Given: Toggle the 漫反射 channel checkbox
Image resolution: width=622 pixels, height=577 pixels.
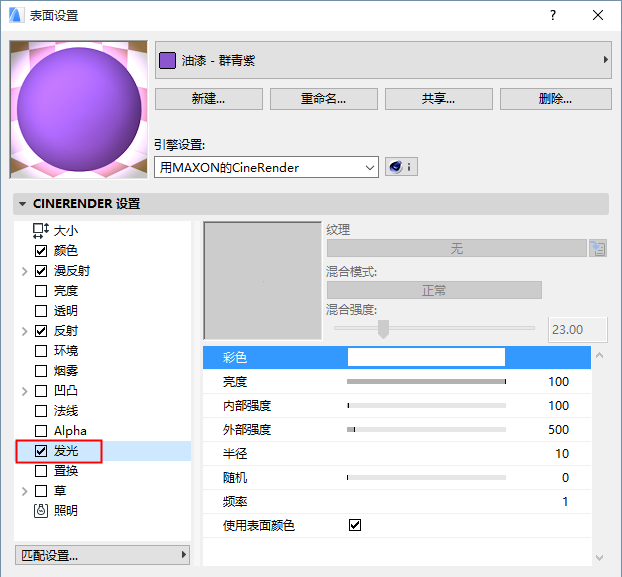Looking at the screenshot, I should tap(41, 271).
